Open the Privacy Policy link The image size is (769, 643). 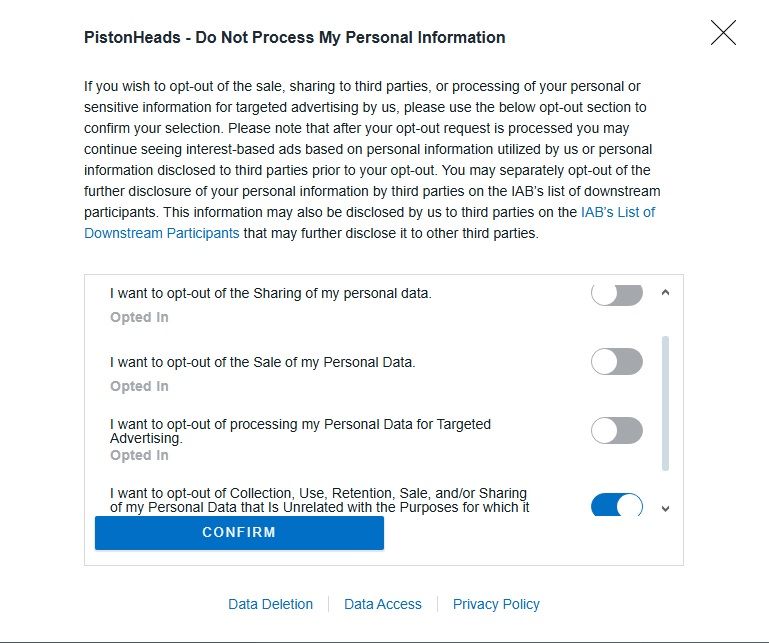coord(496,604)
